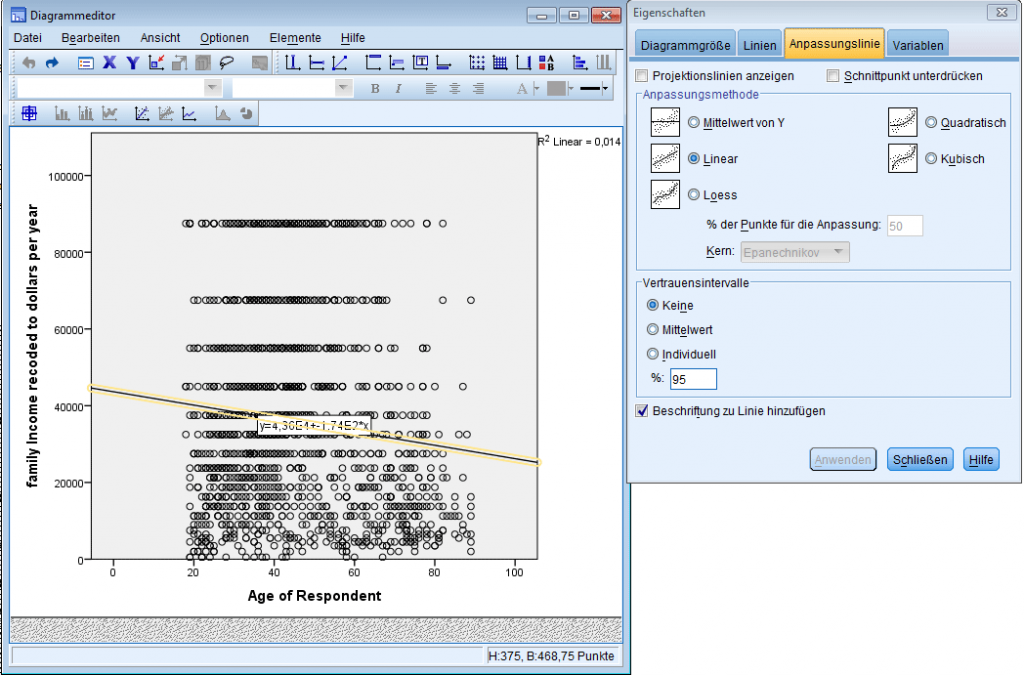
Task: Click the Hilfe button in Eigenschaften
Action: tap(981, 459)
